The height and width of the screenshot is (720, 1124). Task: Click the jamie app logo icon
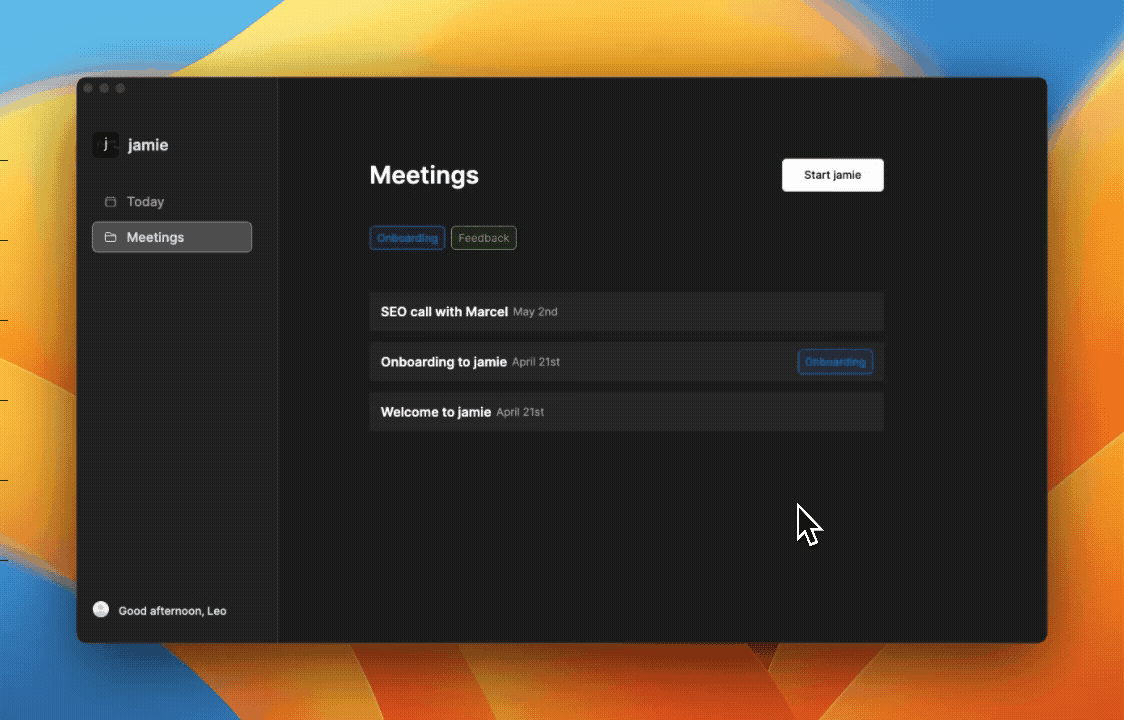106,145
